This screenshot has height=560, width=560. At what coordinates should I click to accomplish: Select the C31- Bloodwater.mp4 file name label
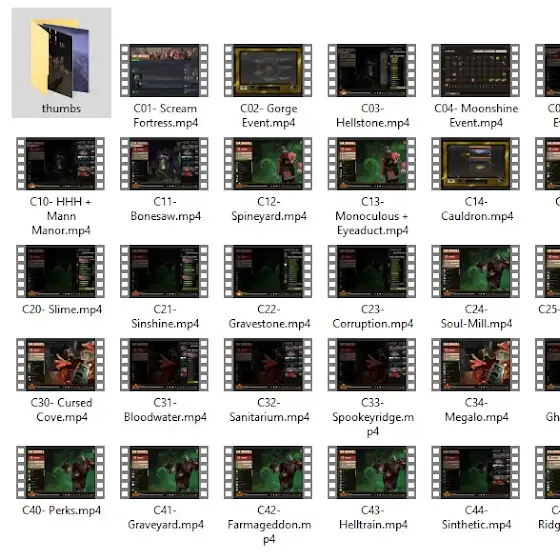click(165, 410)
